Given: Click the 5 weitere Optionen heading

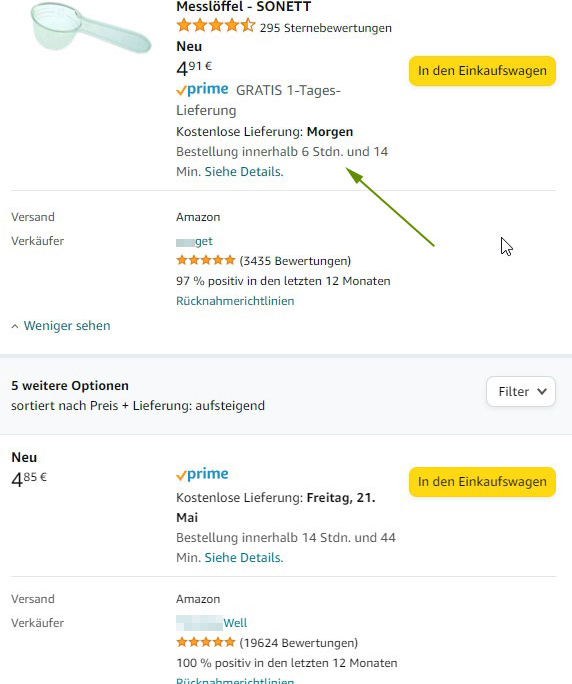Looking at the screenshot, I should 70,385.
